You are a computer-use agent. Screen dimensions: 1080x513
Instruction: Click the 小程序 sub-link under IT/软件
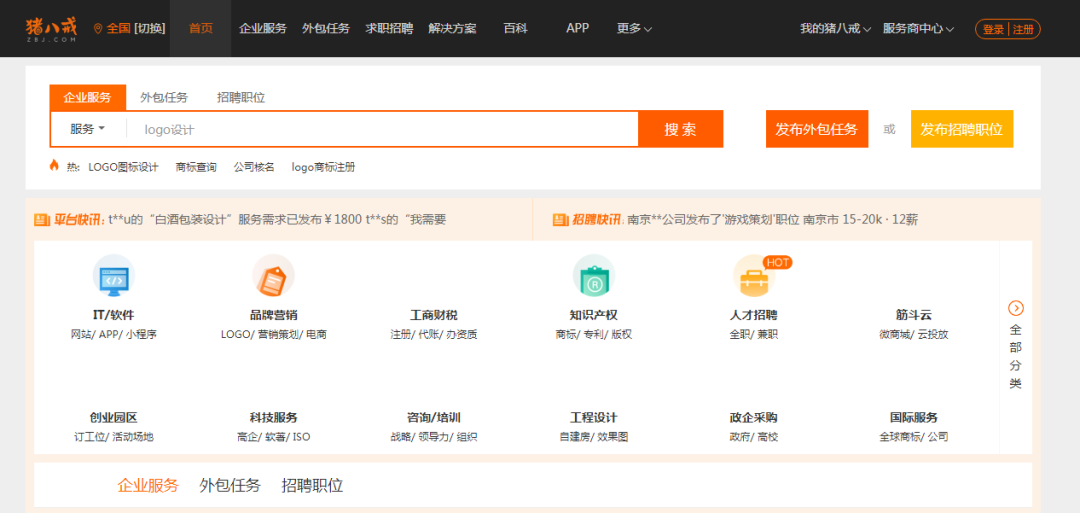tap(141, 335)
